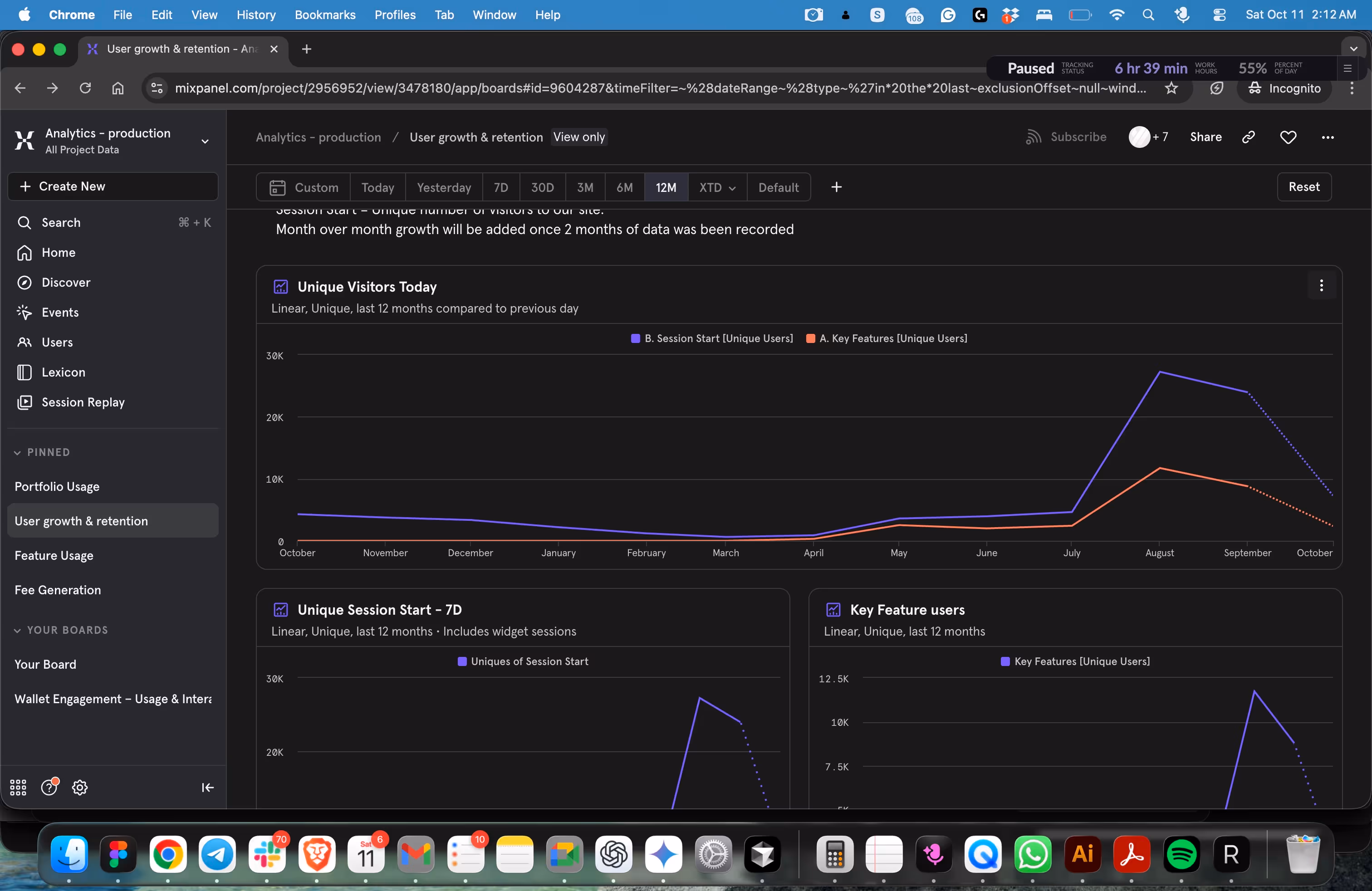Open the Chrome Bookmarks menu

coord(324,15)
